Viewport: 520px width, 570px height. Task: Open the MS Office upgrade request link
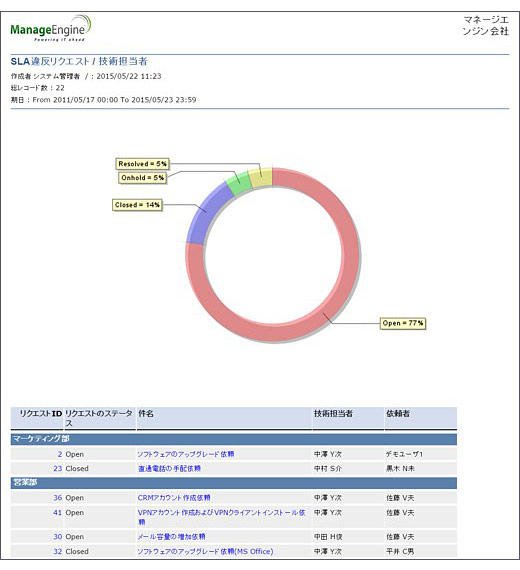205,551
